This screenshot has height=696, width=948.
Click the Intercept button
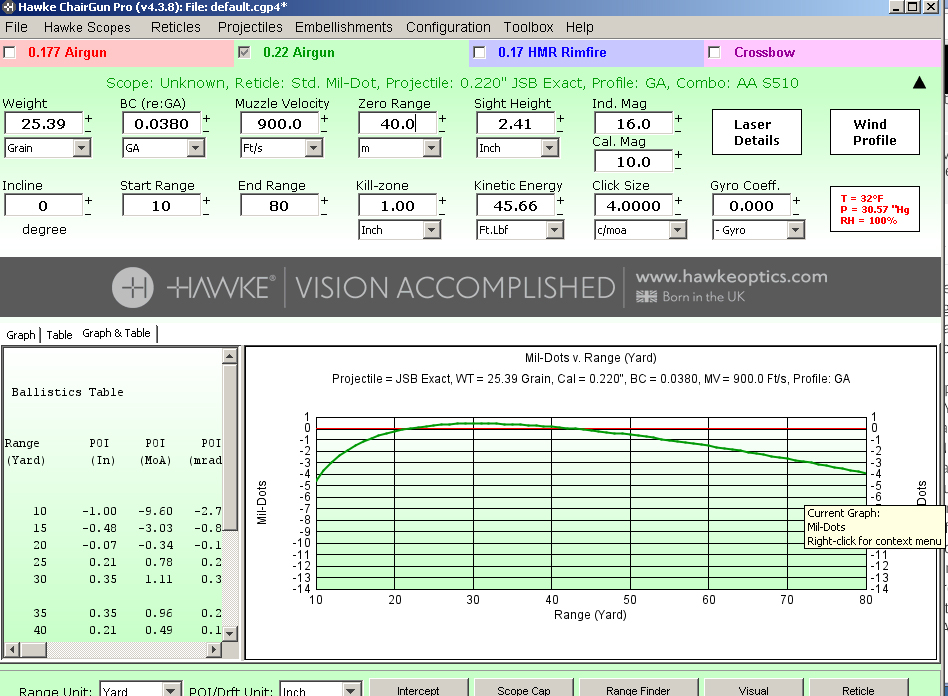point(418,689)
